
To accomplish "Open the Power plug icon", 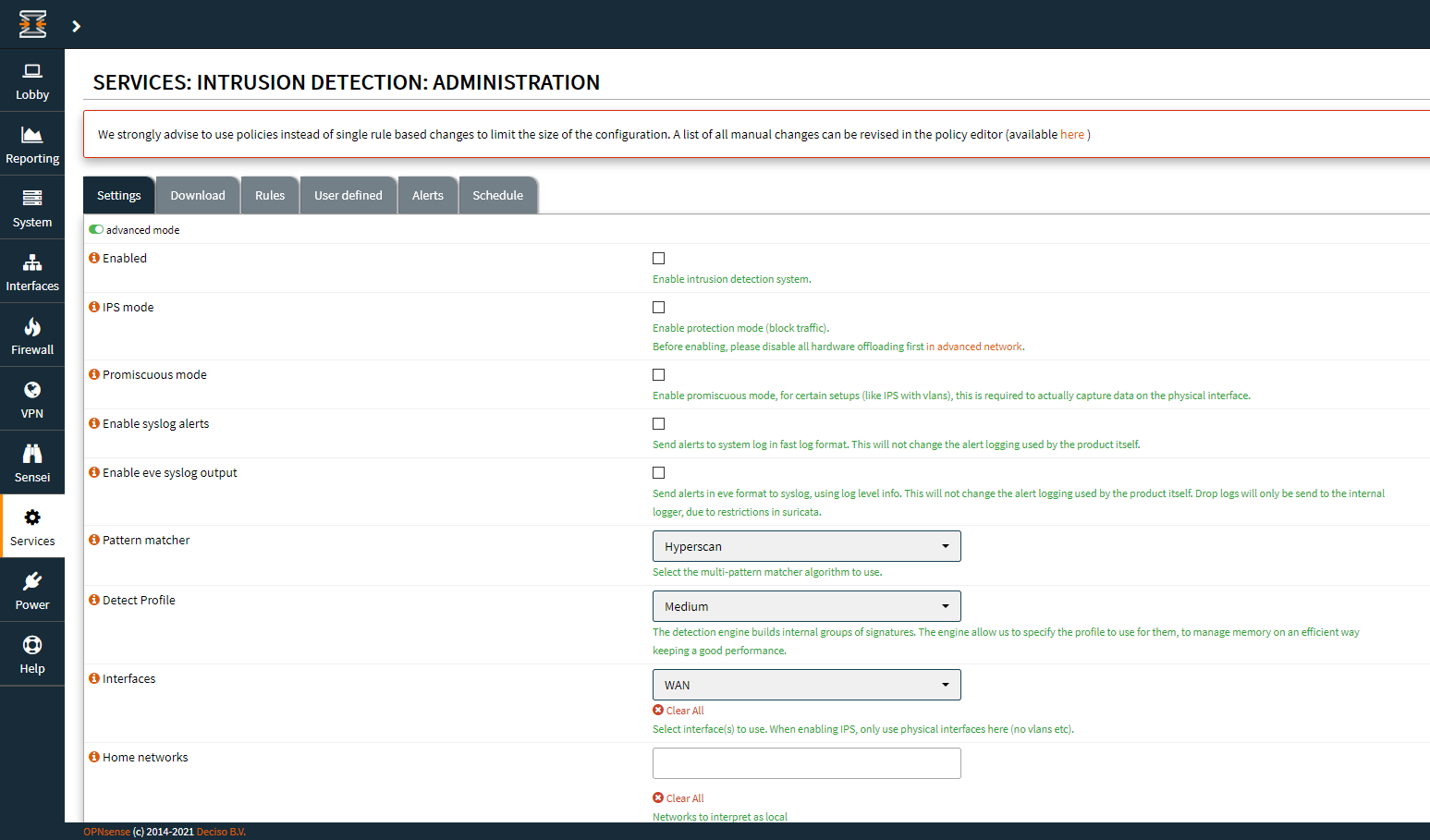I will tap(32, 581).
